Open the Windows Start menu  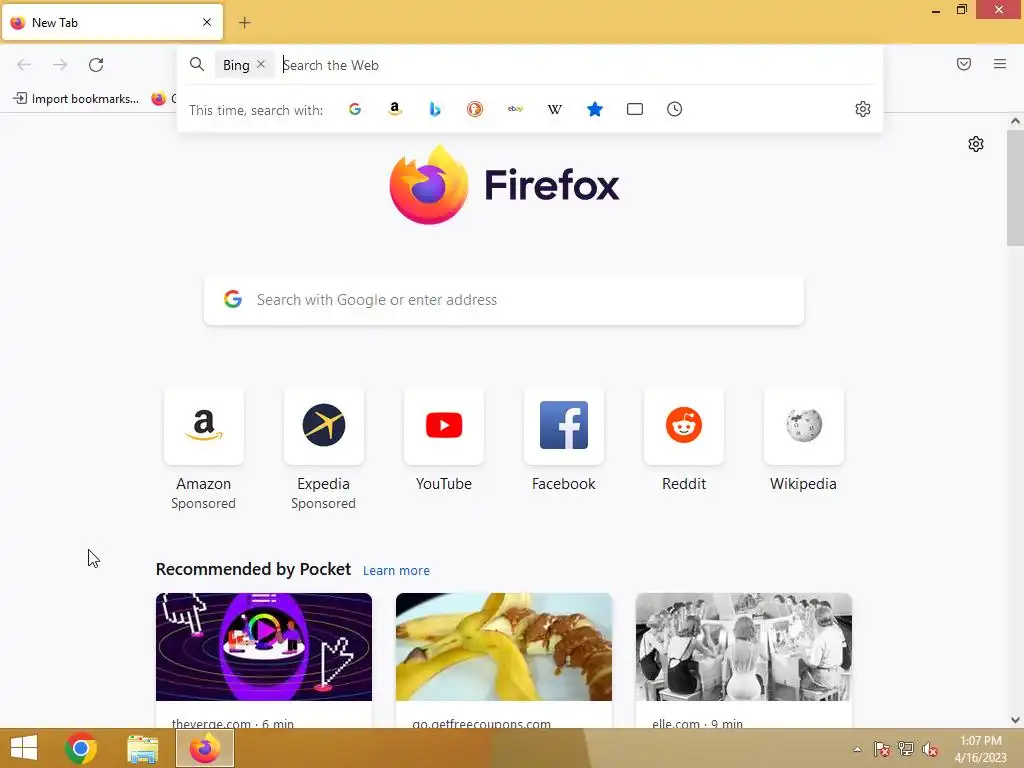(24, 748)
